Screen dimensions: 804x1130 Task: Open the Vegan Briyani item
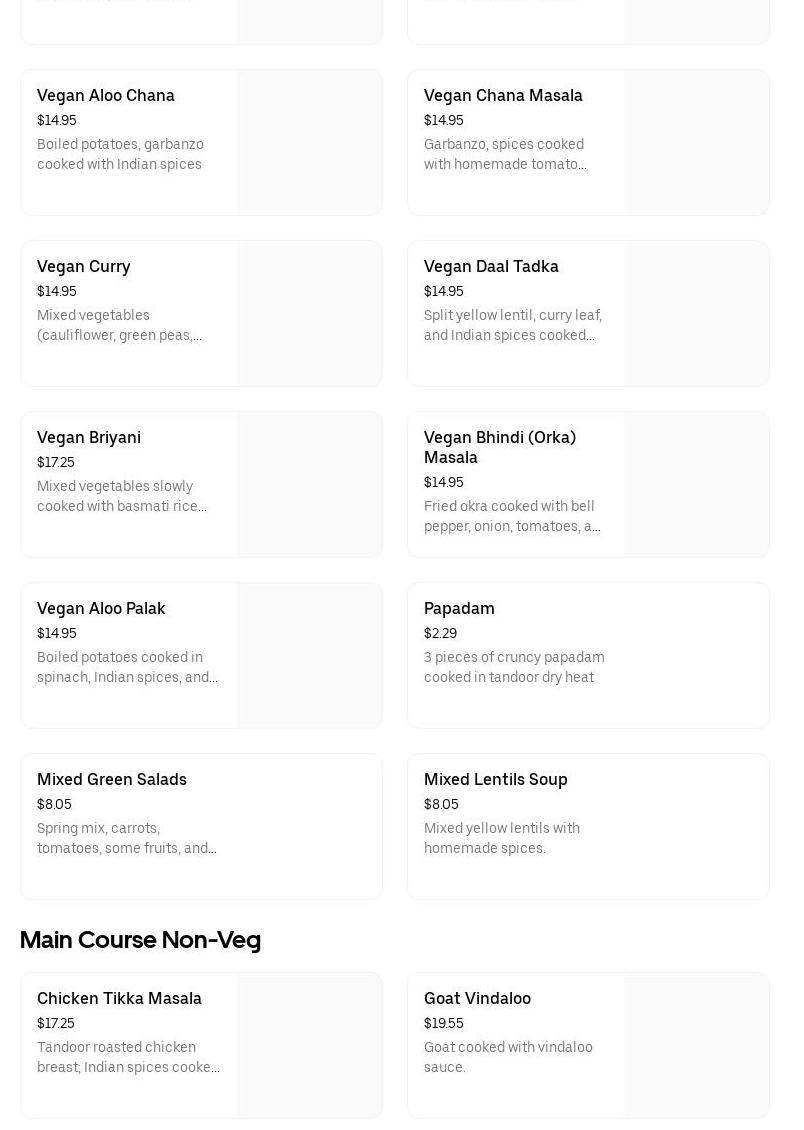(89, 438)
